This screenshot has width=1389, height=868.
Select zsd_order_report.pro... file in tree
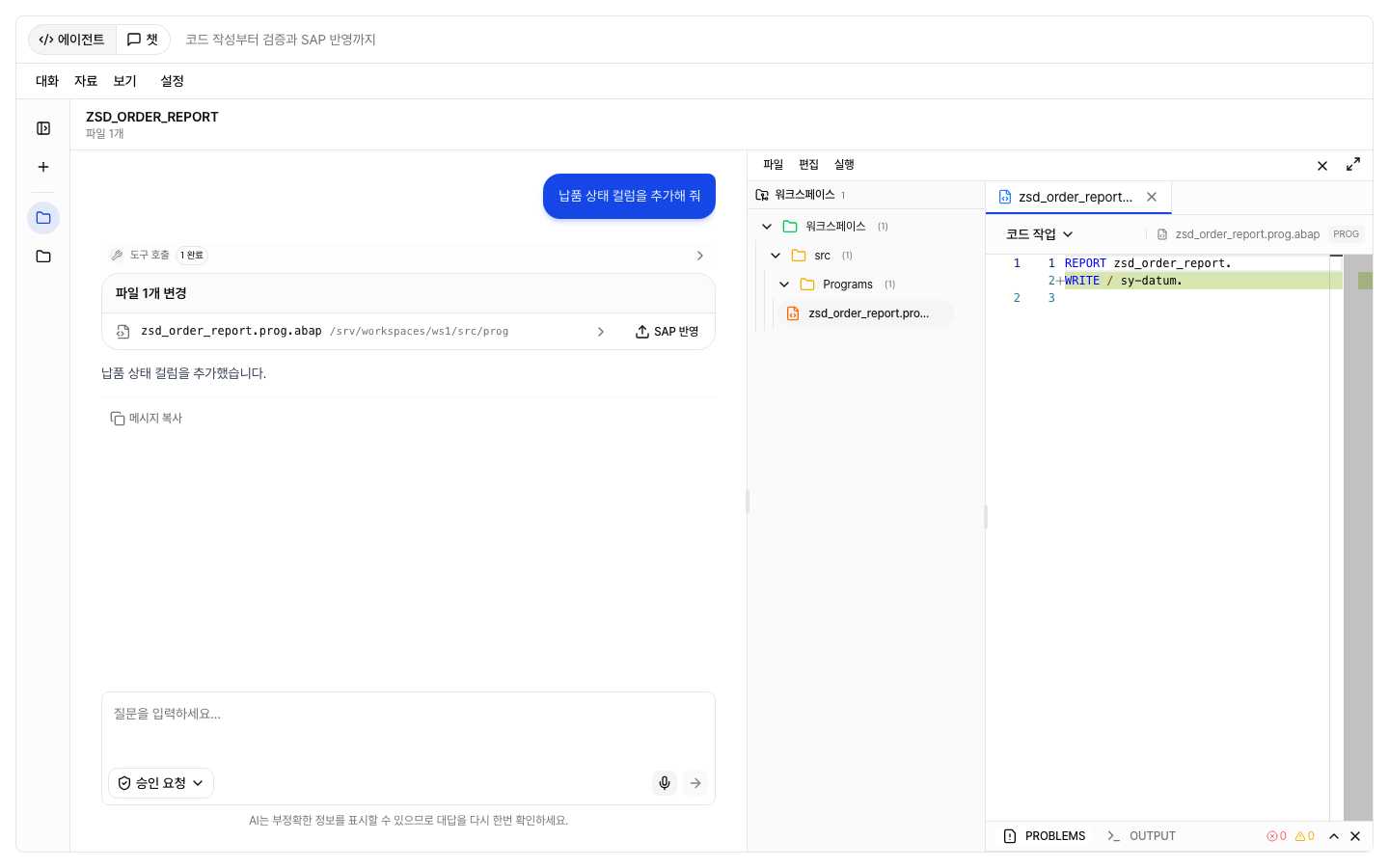click(865, 313)
